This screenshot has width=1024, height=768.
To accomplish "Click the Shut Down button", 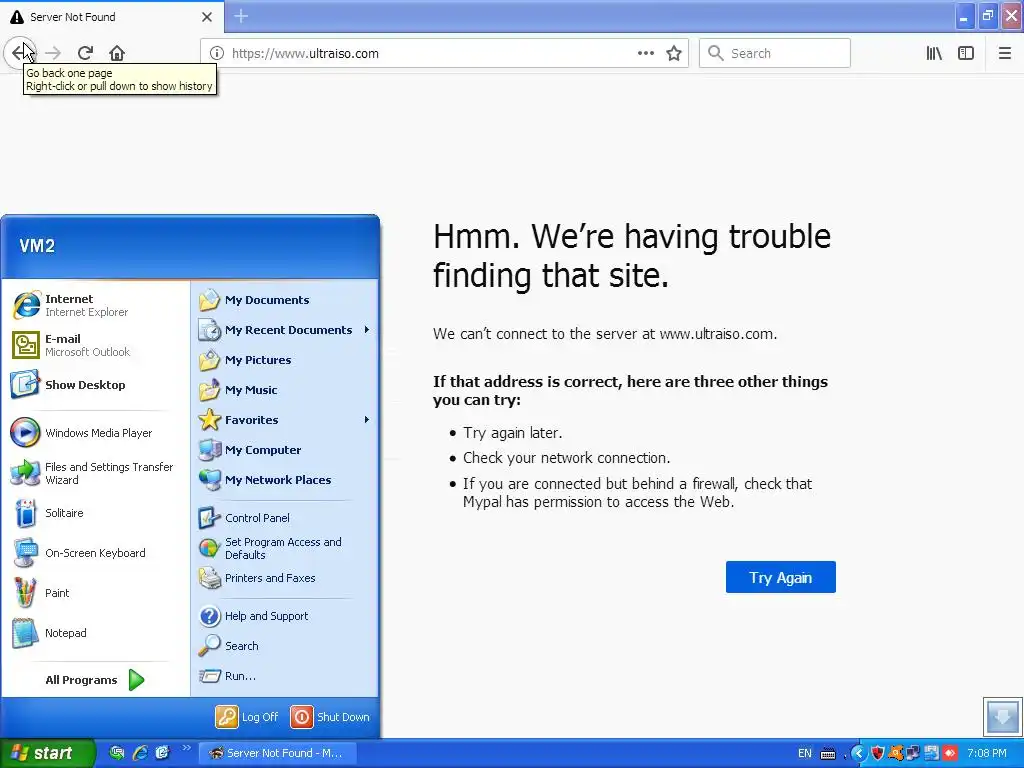I will [330, 717].
